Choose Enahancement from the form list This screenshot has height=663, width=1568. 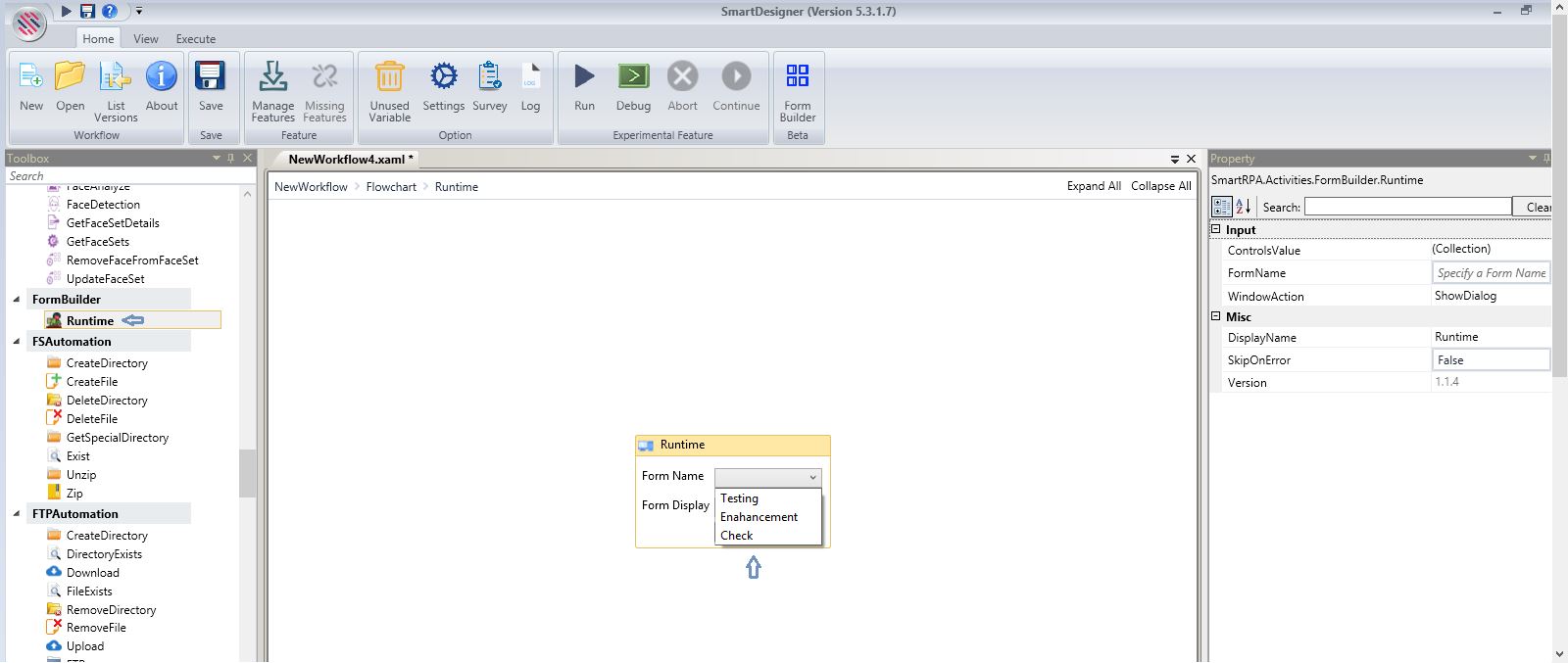[759, 517]
